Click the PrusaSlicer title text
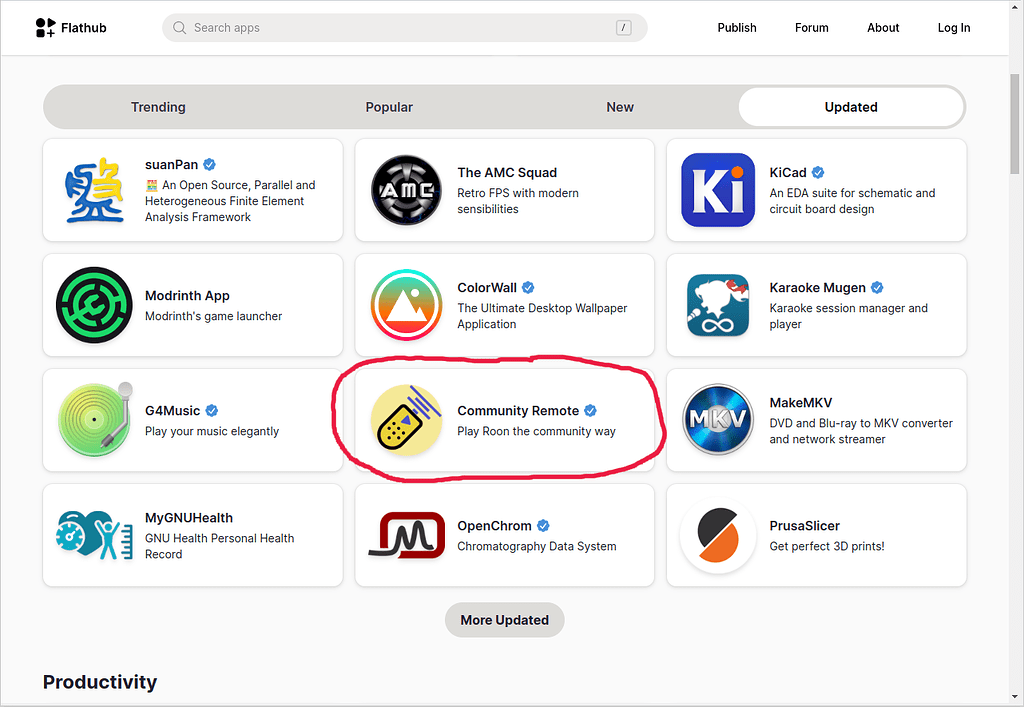1024x707 pixels. pos(805,526)
